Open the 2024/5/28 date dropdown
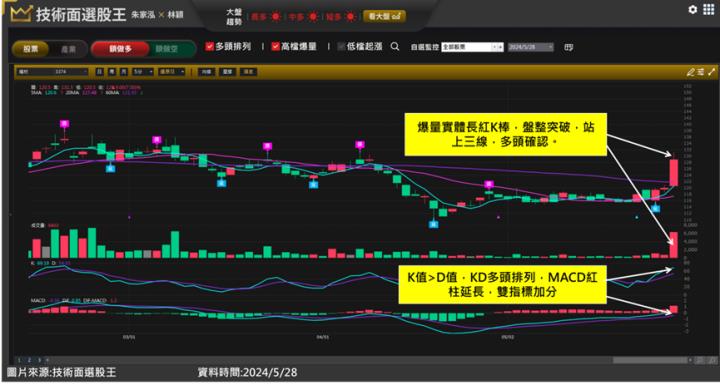Viewport: 720px width, 385px height. (x=531, y=47)
